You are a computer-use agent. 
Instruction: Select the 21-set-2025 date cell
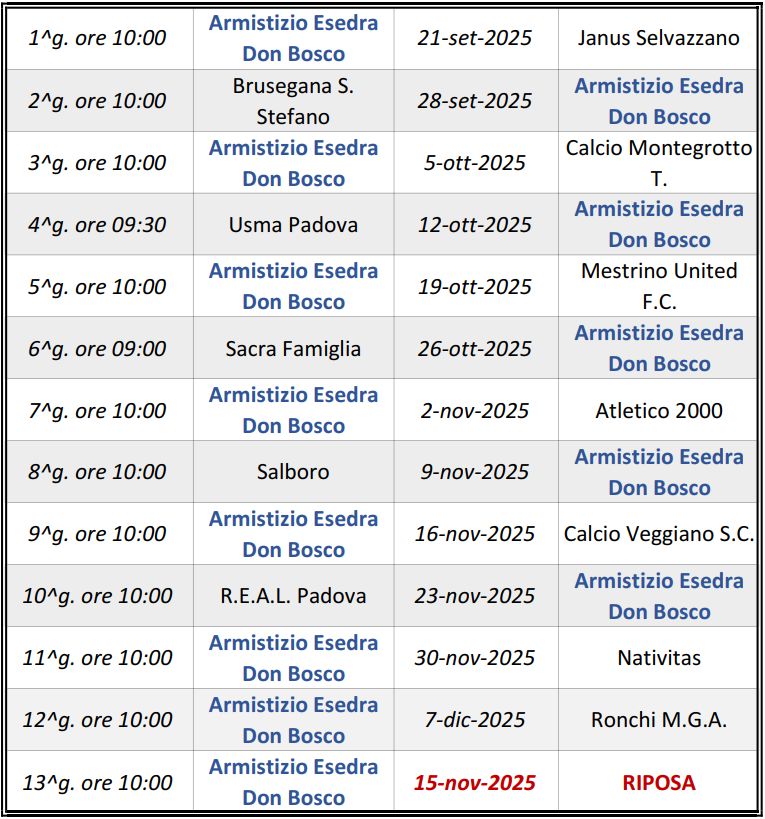pyautogui.click(x=475, y=38)
